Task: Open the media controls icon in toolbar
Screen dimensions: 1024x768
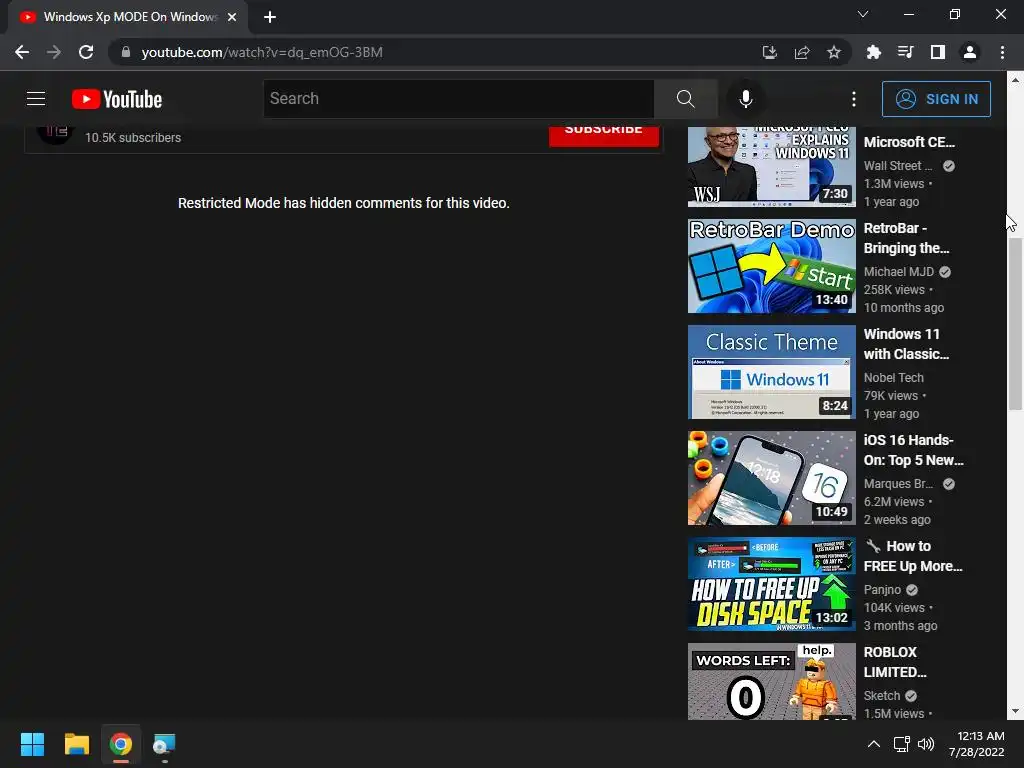Action: pos(905,52)
